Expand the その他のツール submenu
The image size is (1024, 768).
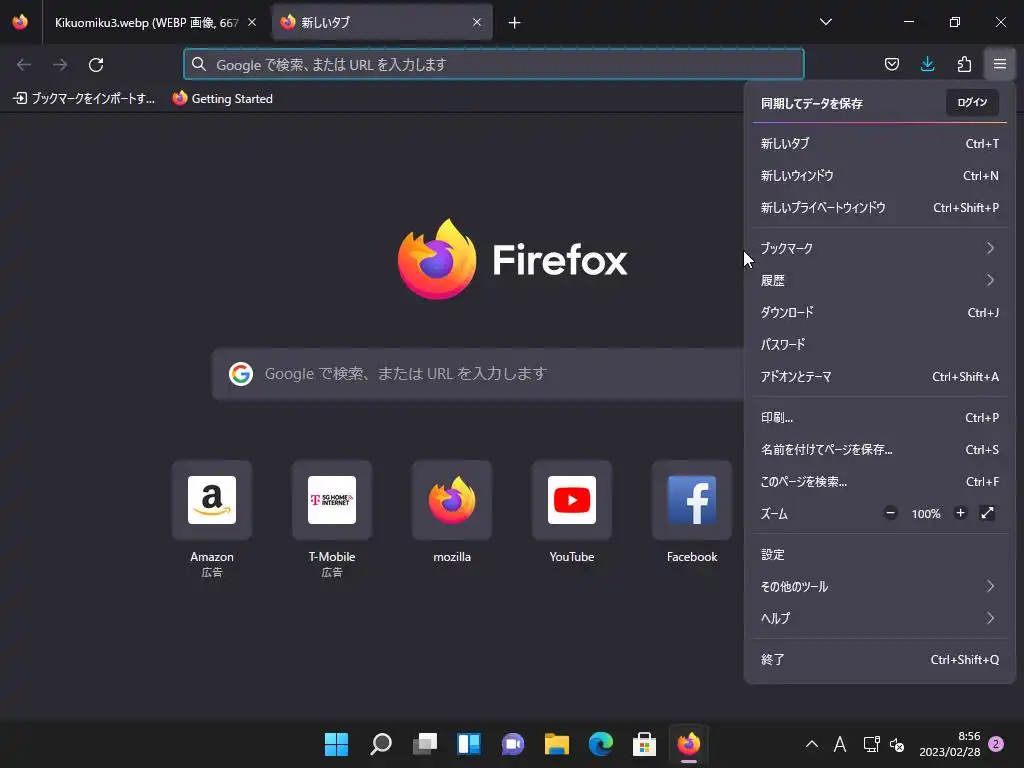[880, 586]
